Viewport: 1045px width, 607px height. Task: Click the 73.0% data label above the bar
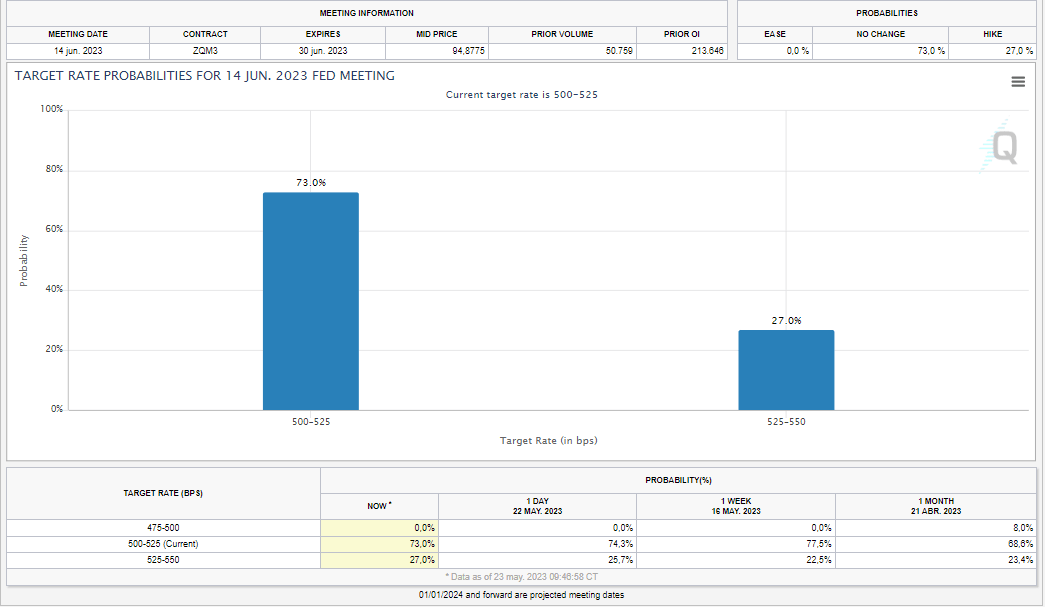click(x=309, y=184)
